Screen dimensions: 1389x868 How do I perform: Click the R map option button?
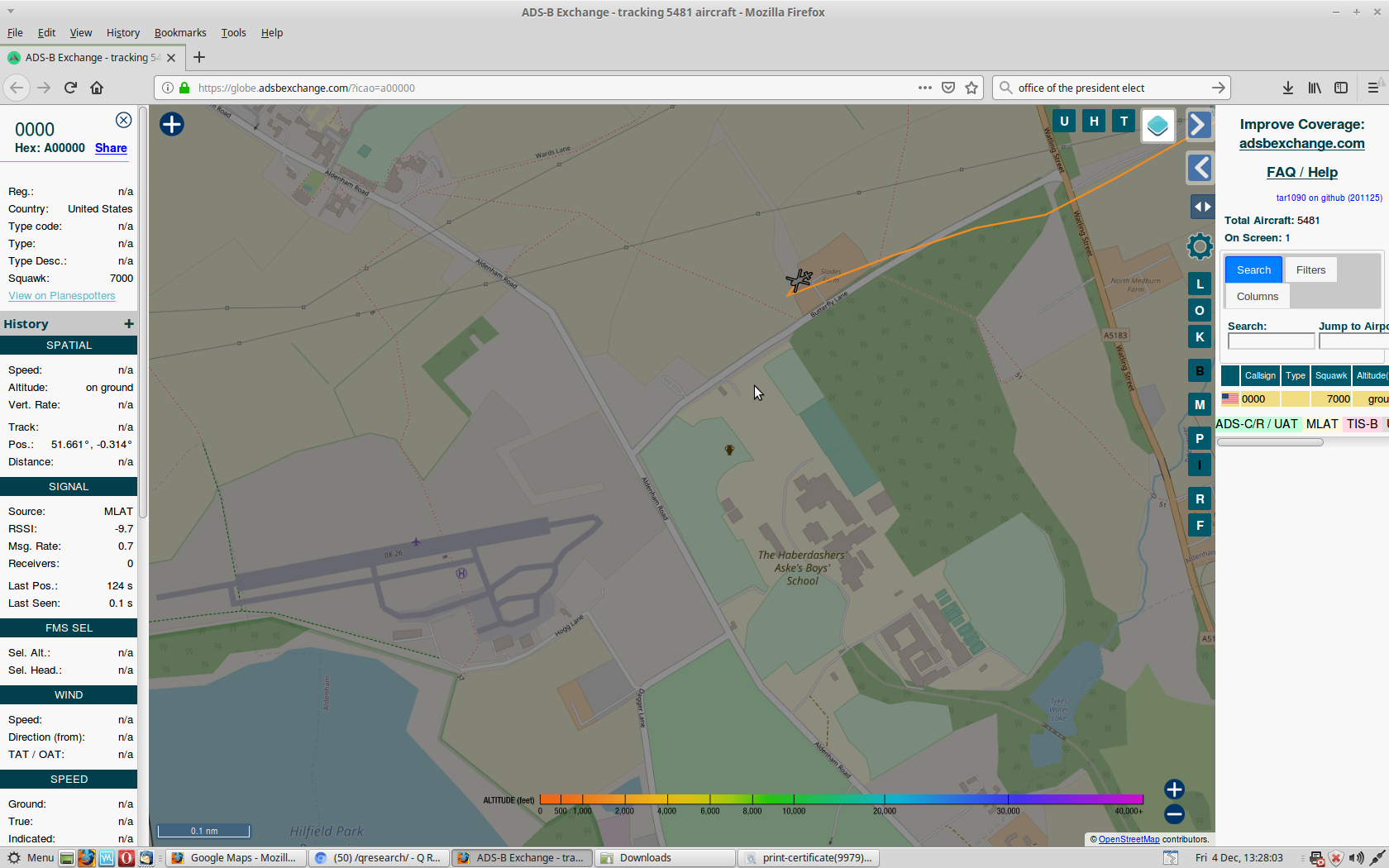[1200, 499]
